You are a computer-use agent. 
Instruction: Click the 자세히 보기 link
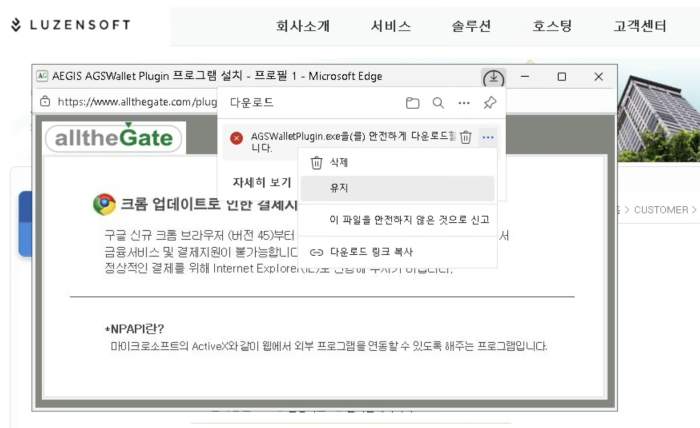[x=261, y=183]
